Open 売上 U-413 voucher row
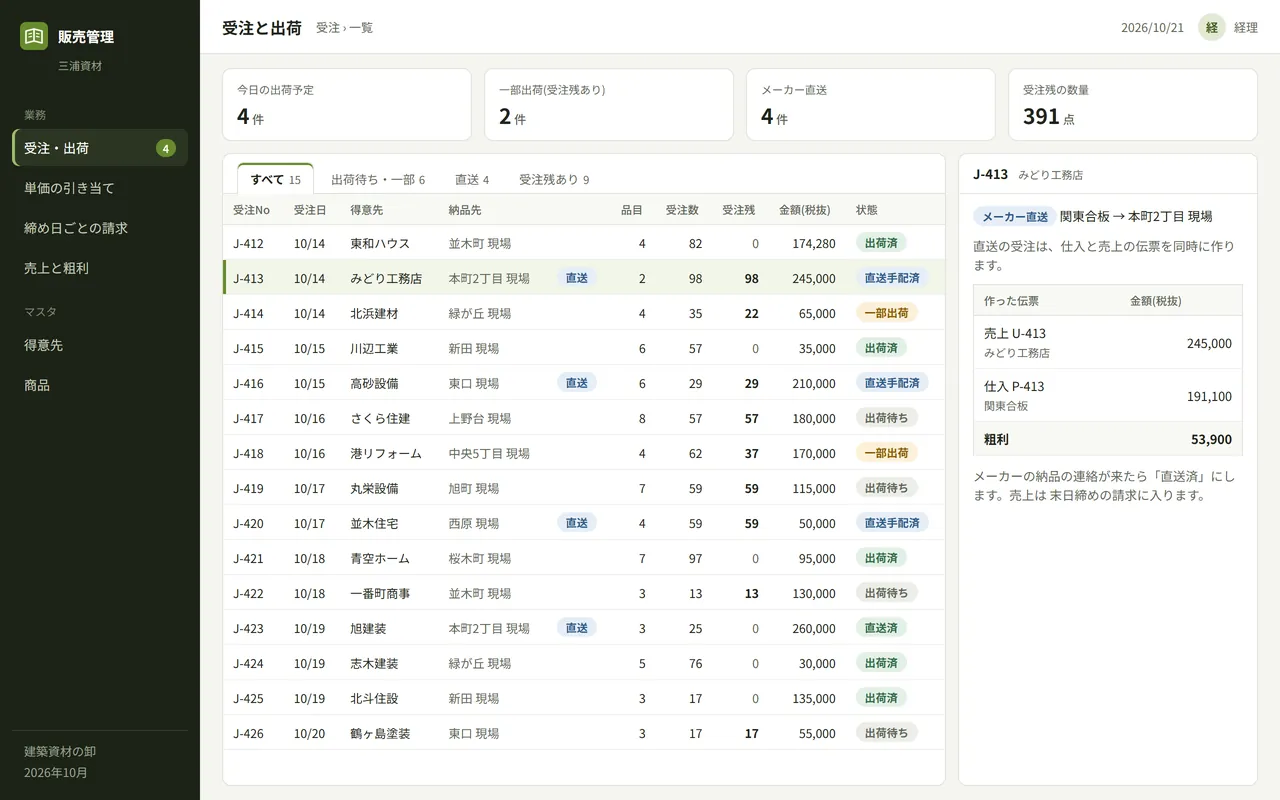This screenshot has width=1280, height=800. pos(1108,342)
